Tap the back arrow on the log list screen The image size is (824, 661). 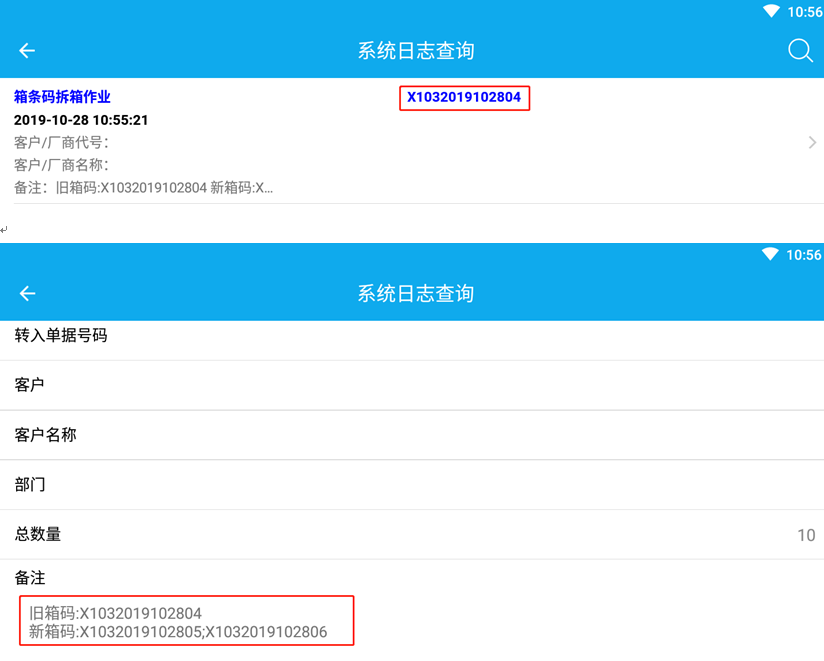click(x=27, y=51)
